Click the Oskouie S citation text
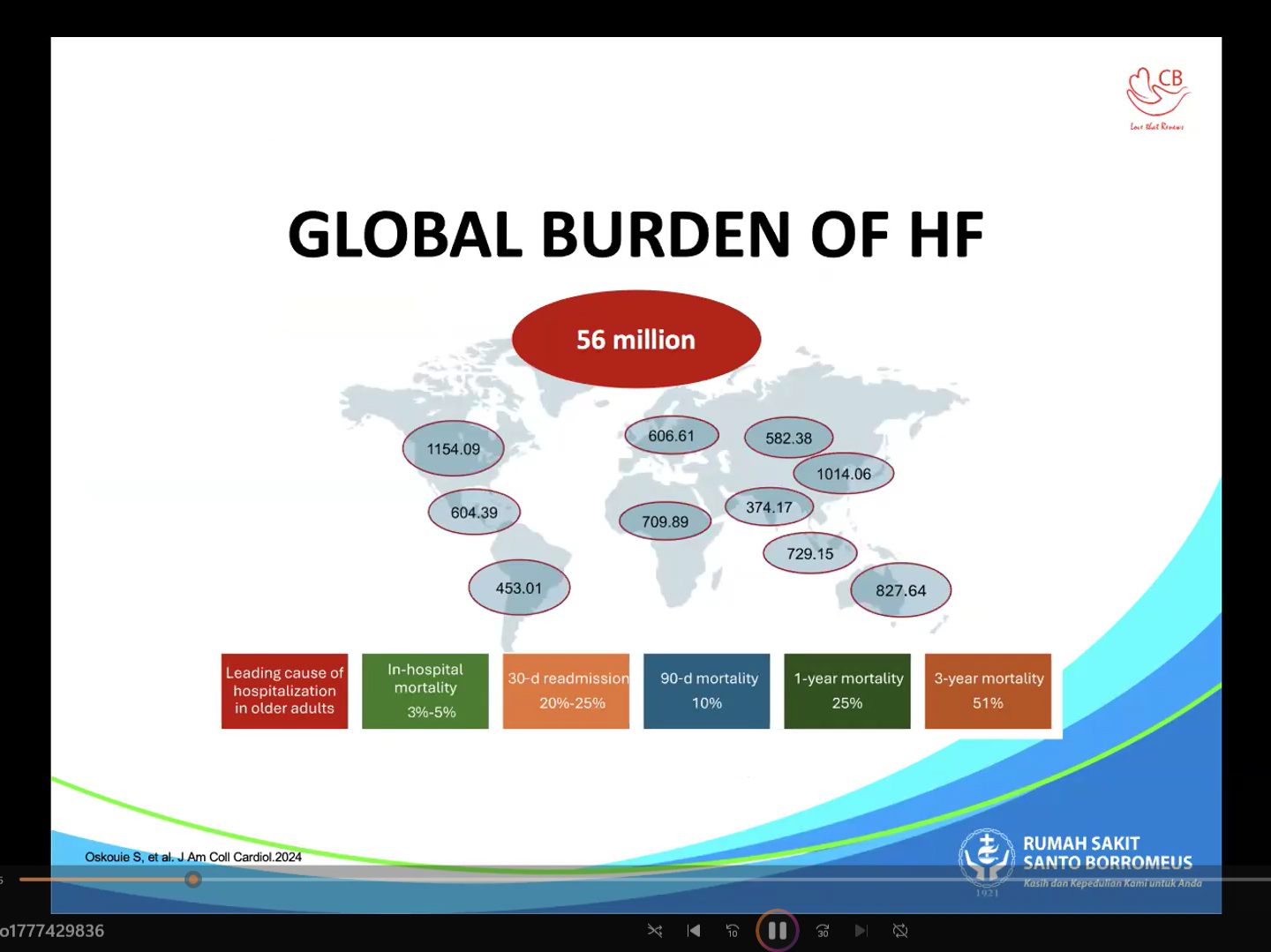 point(193,857)
